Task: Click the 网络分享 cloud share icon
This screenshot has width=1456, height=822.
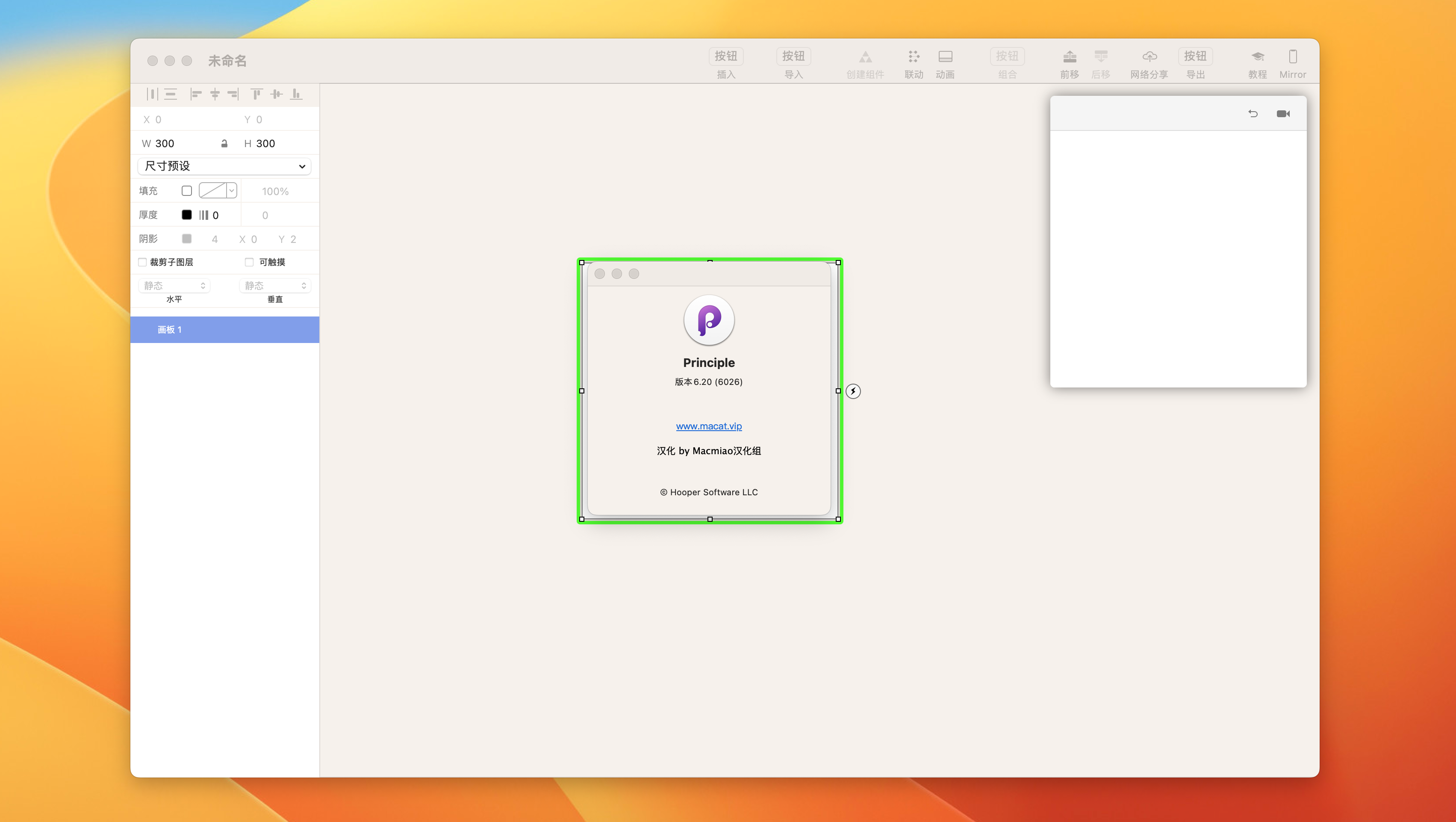Action: click(x=1149, y=56)
